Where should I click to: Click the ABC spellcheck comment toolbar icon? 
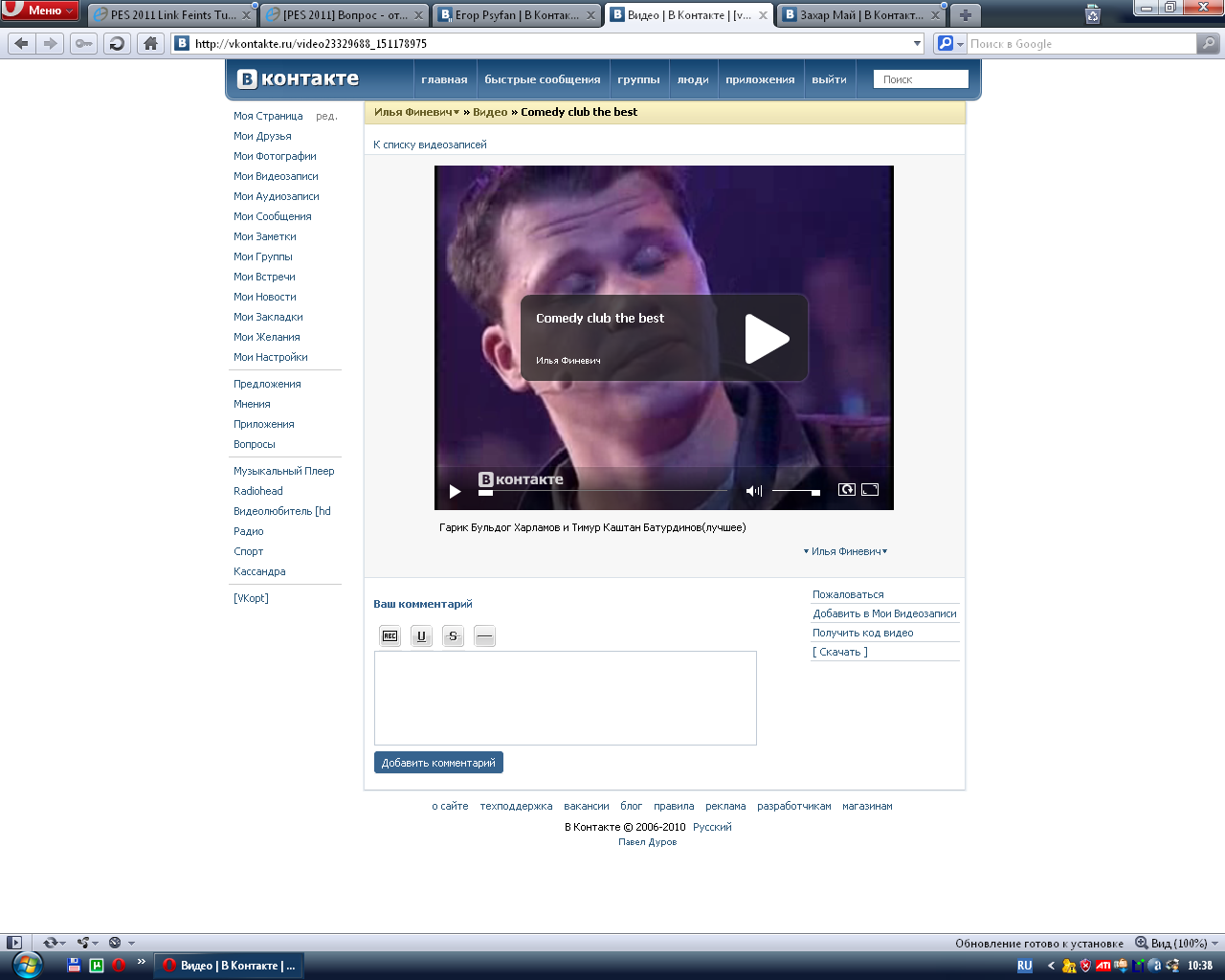click(x=390, y=636)
